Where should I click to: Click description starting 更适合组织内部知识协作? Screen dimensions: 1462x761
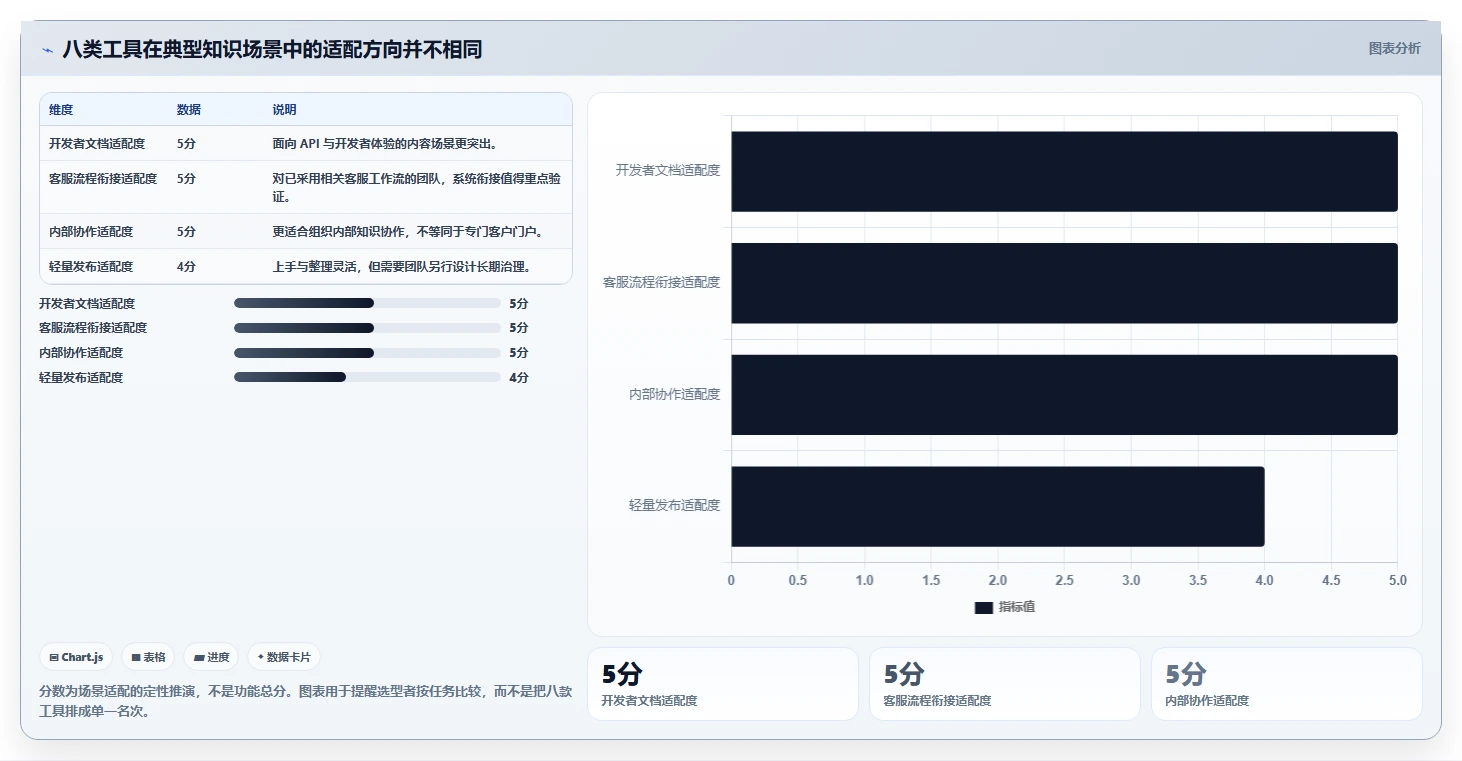click(x=408, y=232)
